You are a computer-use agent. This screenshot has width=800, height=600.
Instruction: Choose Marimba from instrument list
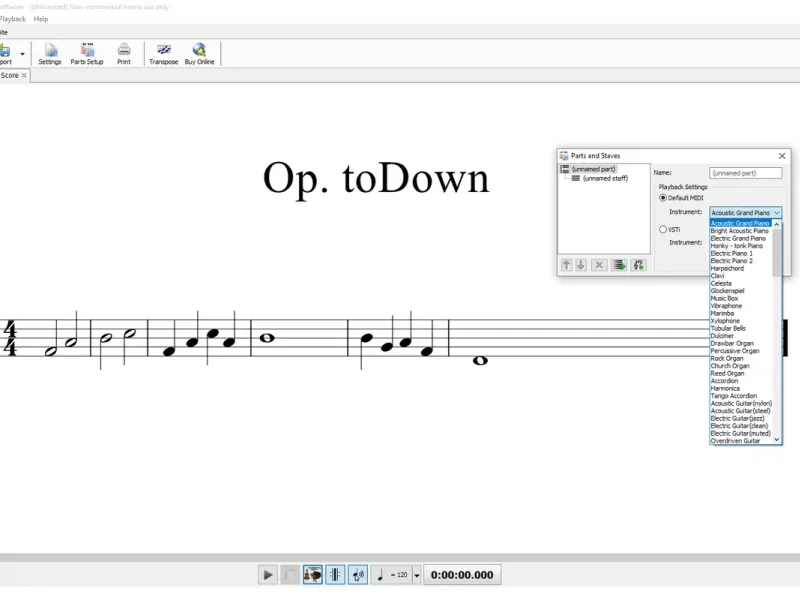point(722,313)
